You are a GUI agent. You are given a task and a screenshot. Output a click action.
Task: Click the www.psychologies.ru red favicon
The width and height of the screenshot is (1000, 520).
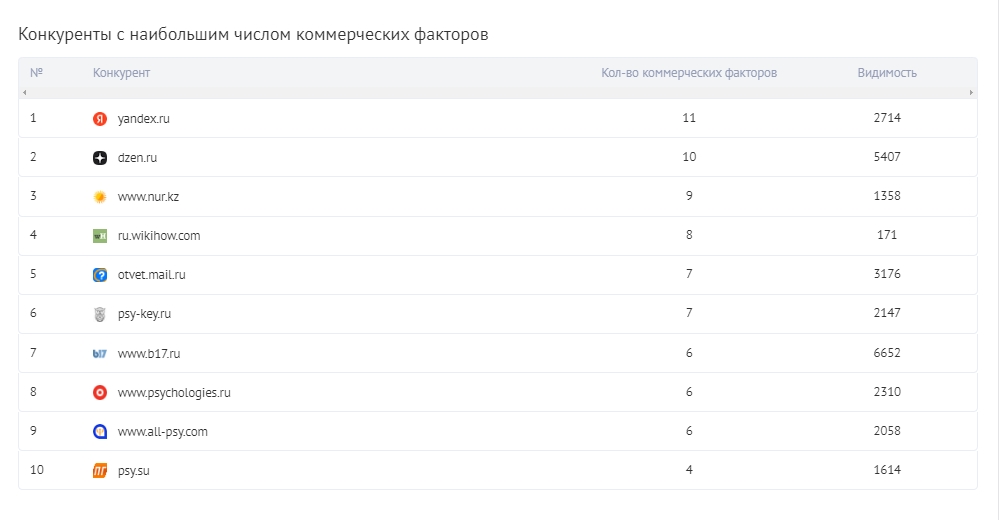click(x=100, y=392)
